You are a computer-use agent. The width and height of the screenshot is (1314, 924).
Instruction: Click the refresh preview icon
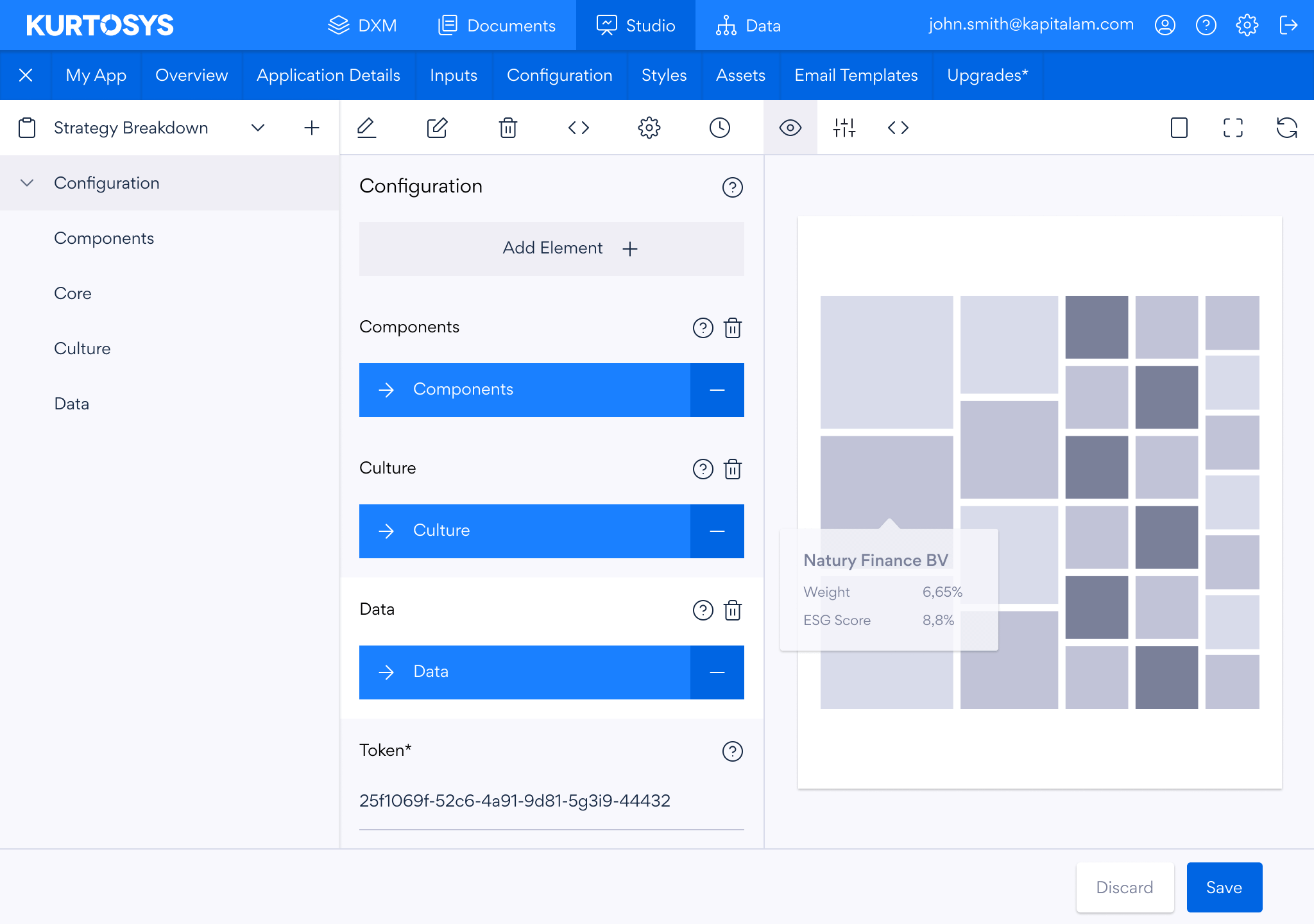point(1286,128)
